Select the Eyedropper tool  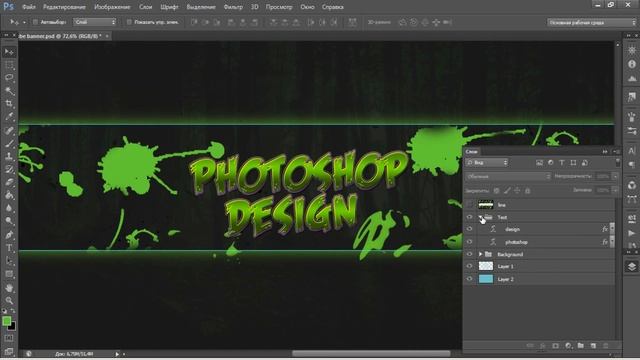[x=9, y=117]
